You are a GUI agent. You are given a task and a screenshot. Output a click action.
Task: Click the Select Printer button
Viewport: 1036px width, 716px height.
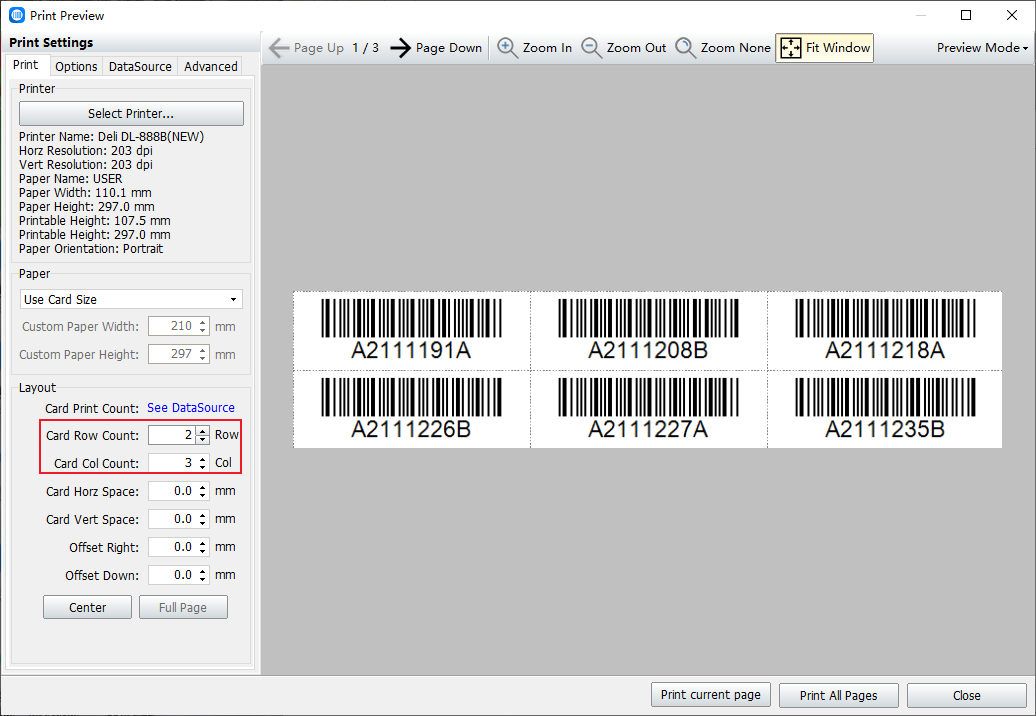[x=131, y=114]
